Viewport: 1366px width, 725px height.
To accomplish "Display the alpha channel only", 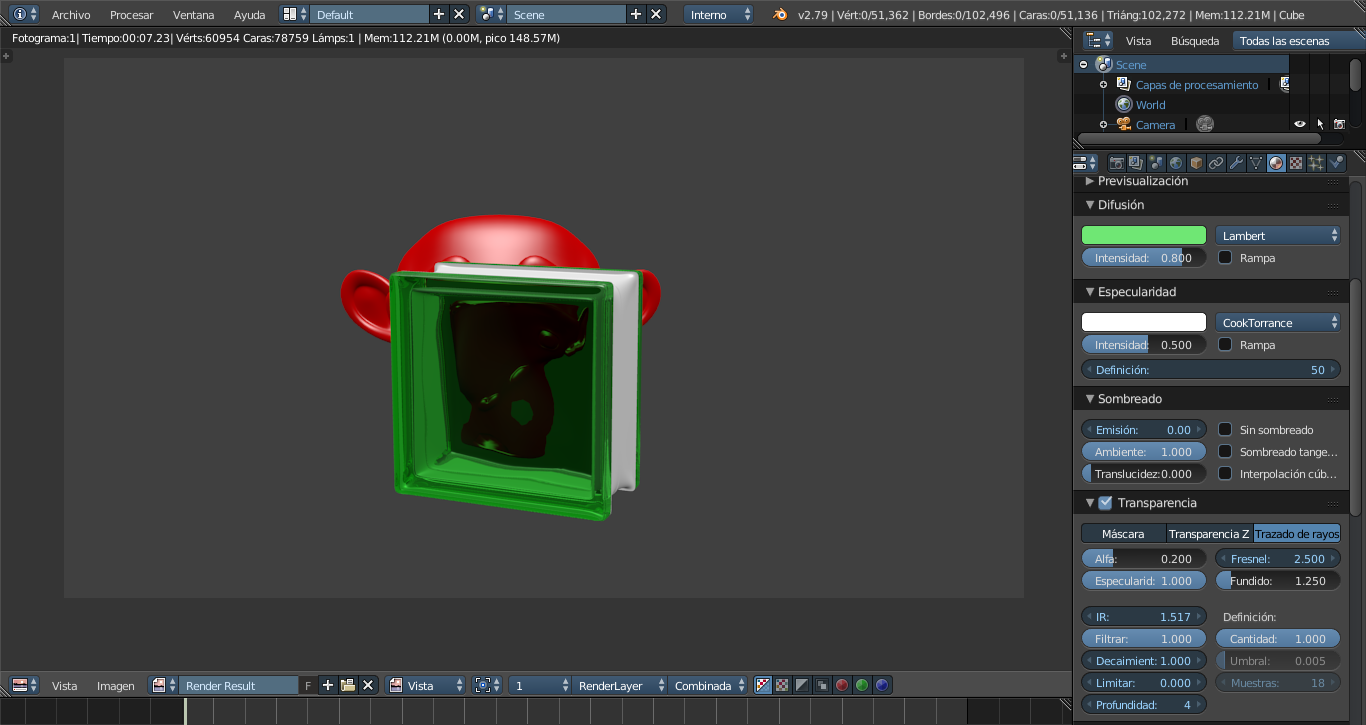I will coord(802,685).
